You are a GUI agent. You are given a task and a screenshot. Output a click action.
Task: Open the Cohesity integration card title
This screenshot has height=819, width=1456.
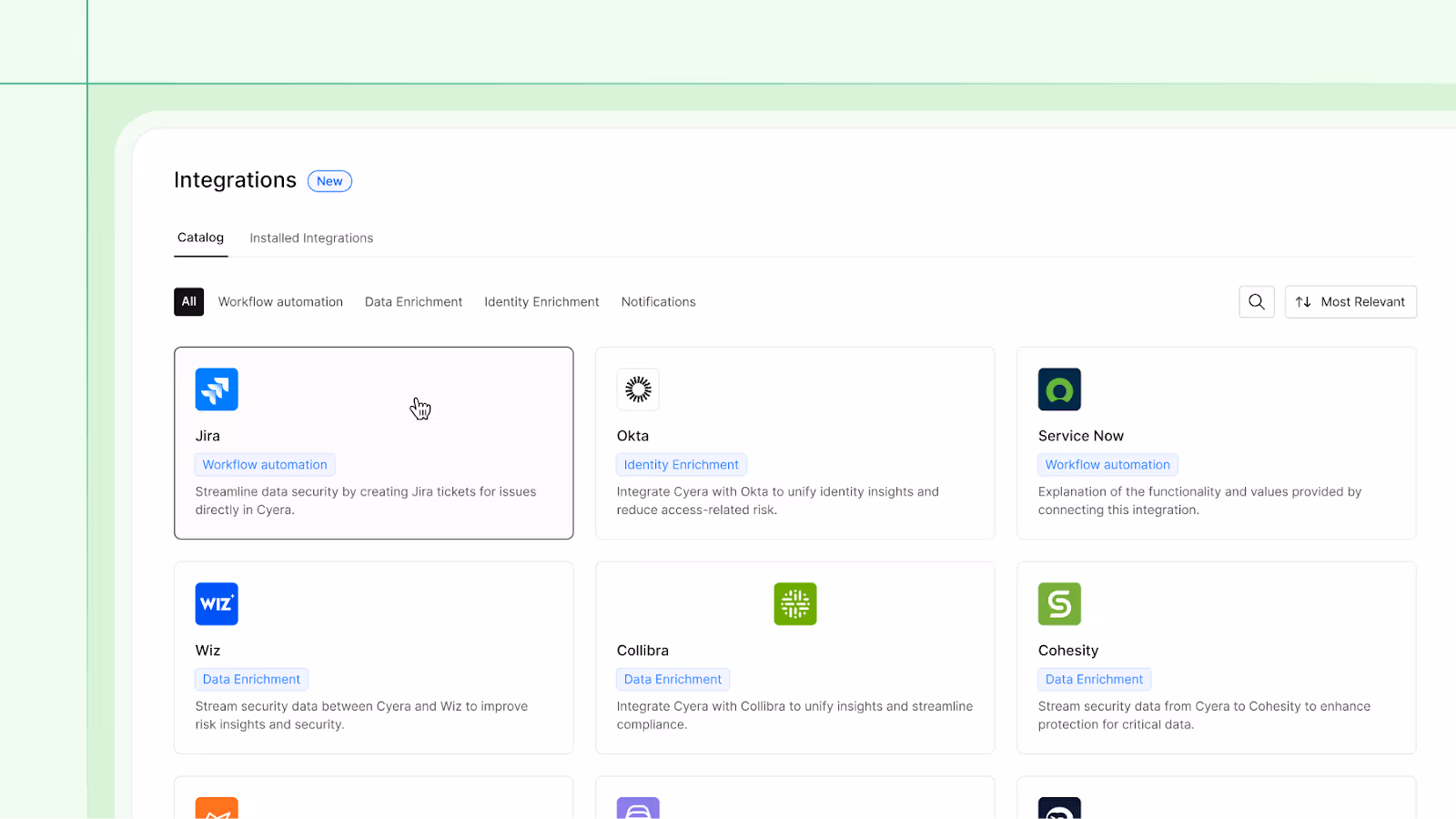point(1068,651)
